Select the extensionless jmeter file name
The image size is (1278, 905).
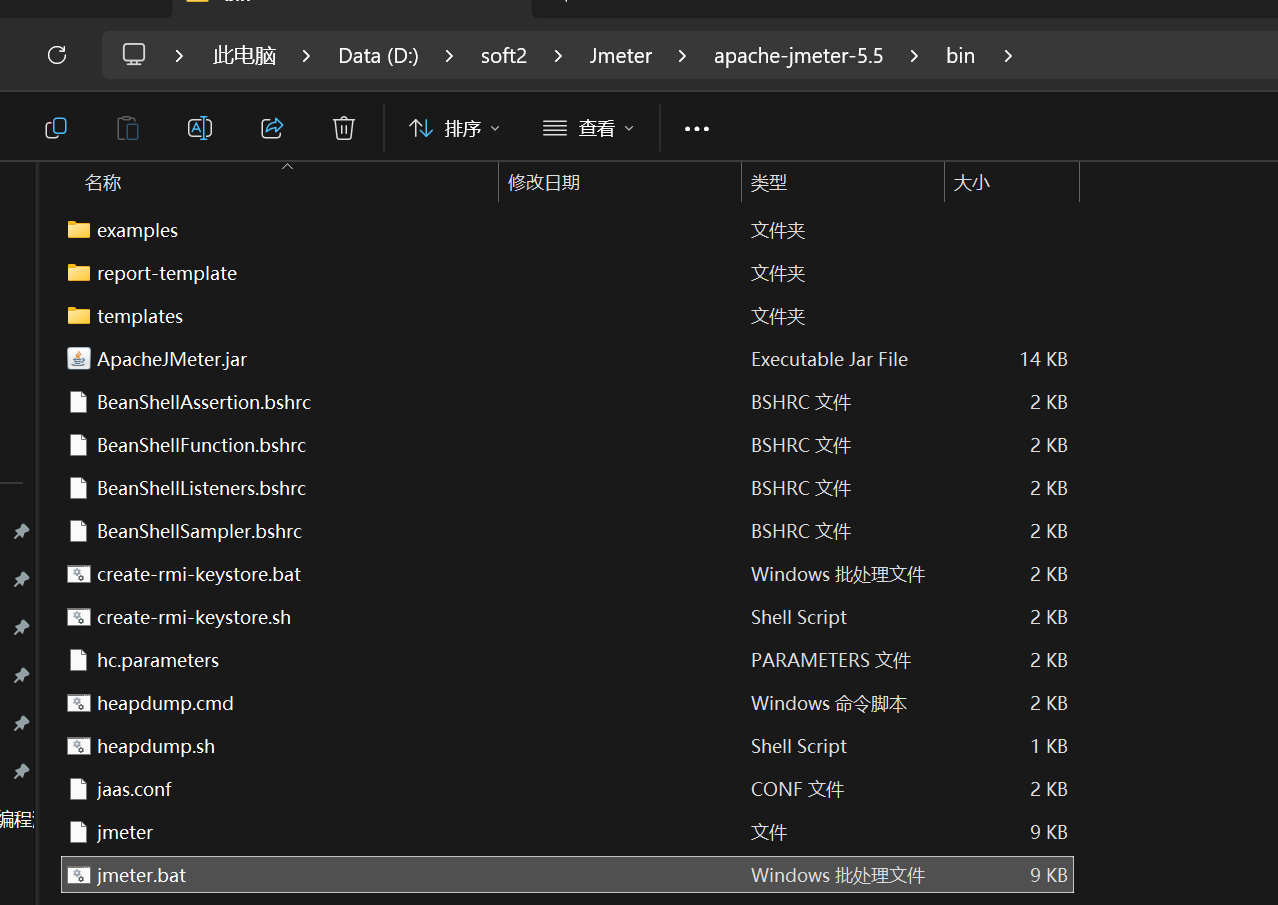coord(125,832)
